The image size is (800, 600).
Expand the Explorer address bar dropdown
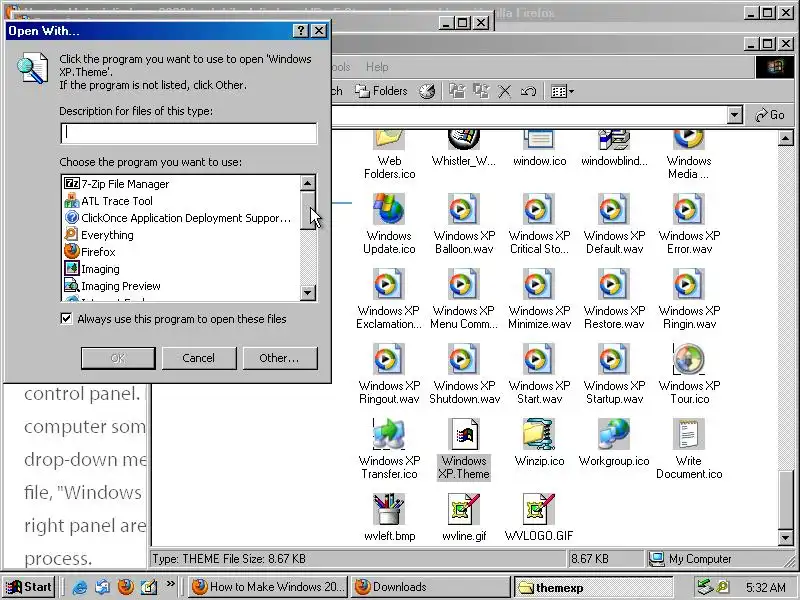[x=734, y=115]
